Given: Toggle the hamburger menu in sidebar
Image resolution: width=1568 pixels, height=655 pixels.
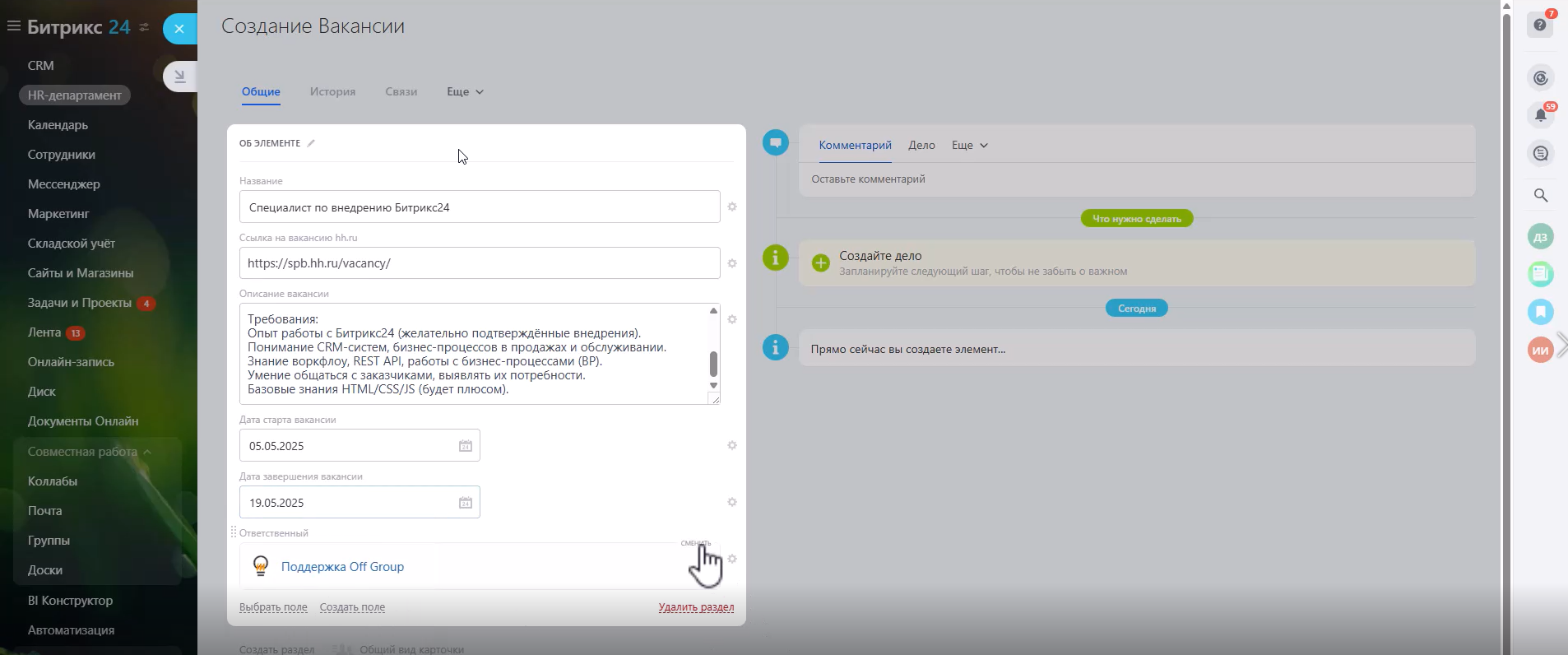Looking at the screenshot, I should (13, 26).
